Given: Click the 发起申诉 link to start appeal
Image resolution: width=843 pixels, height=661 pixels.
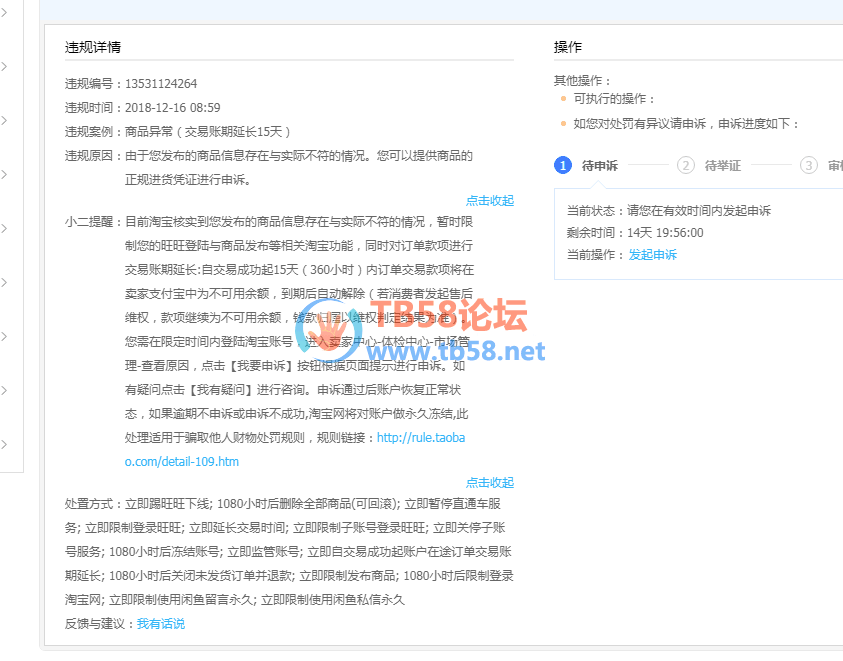Looking at the screenshot, I should pyautogui.click(x=652, y=255).
